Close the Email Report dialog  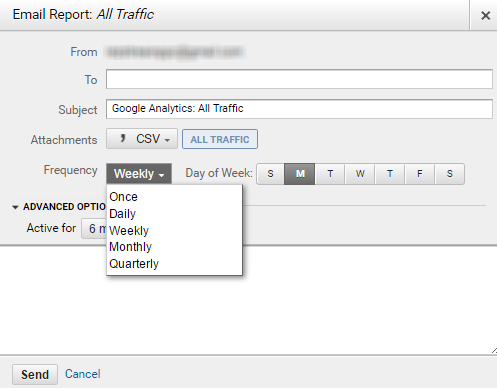(x=485, y=15)
